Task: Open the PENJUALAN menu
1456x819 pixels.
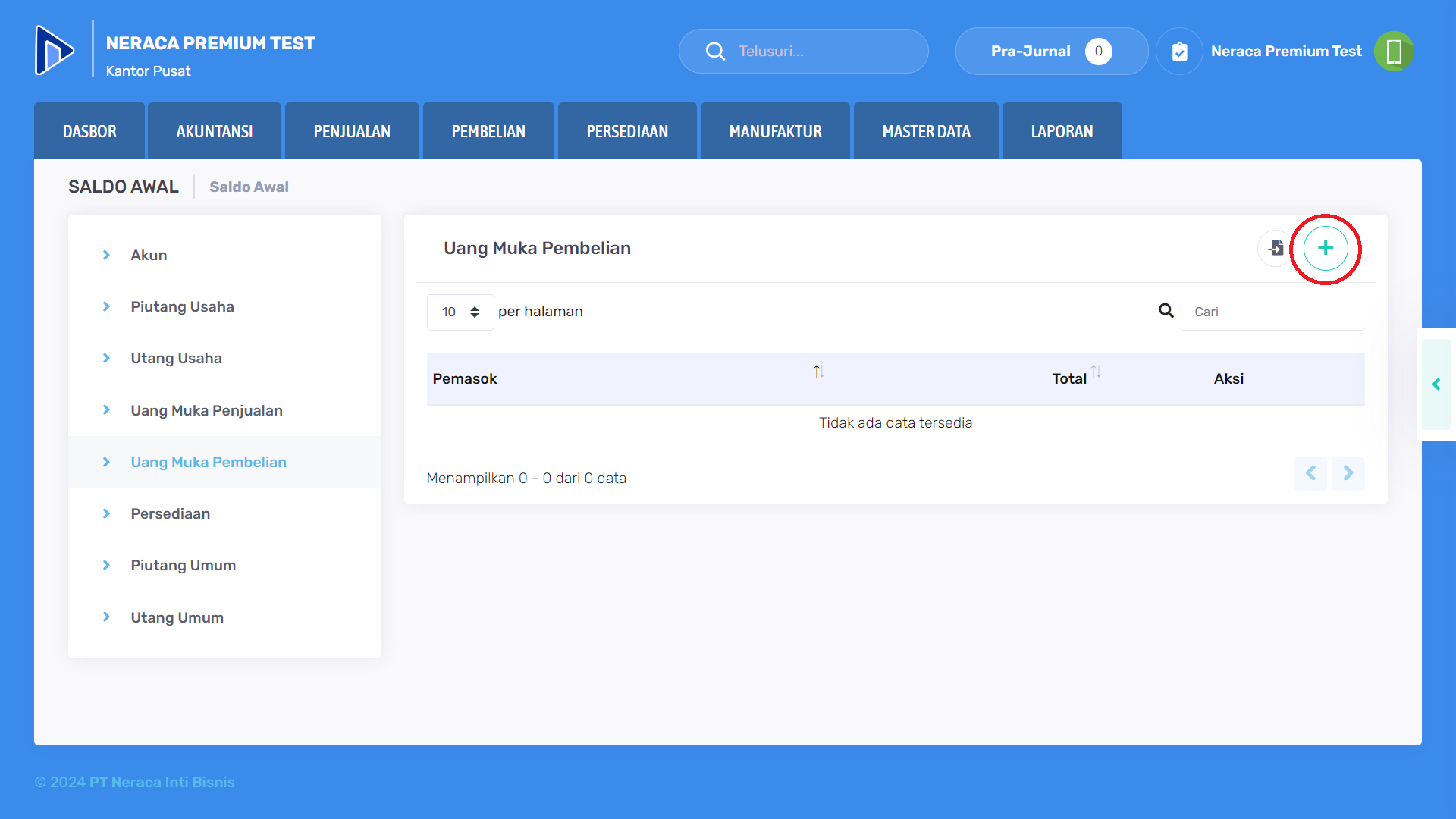Action: 352,131
